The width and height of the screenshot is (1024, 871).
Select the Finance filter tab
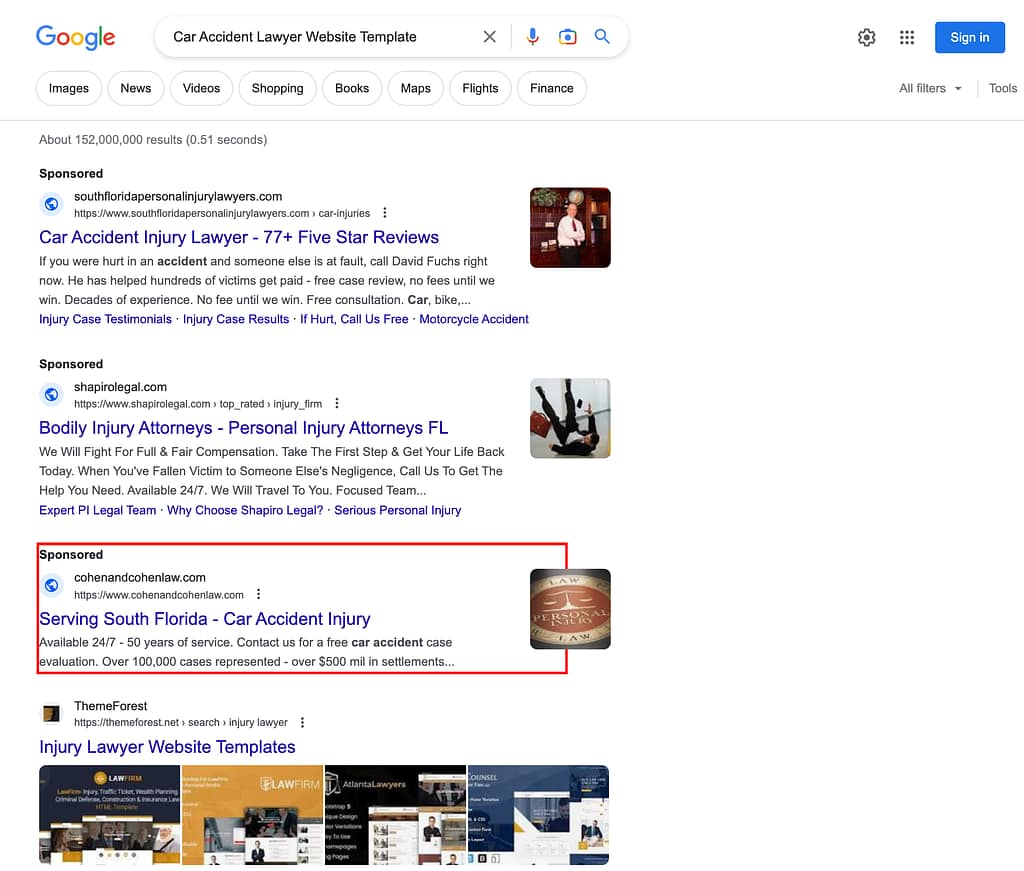click(552, 88)
